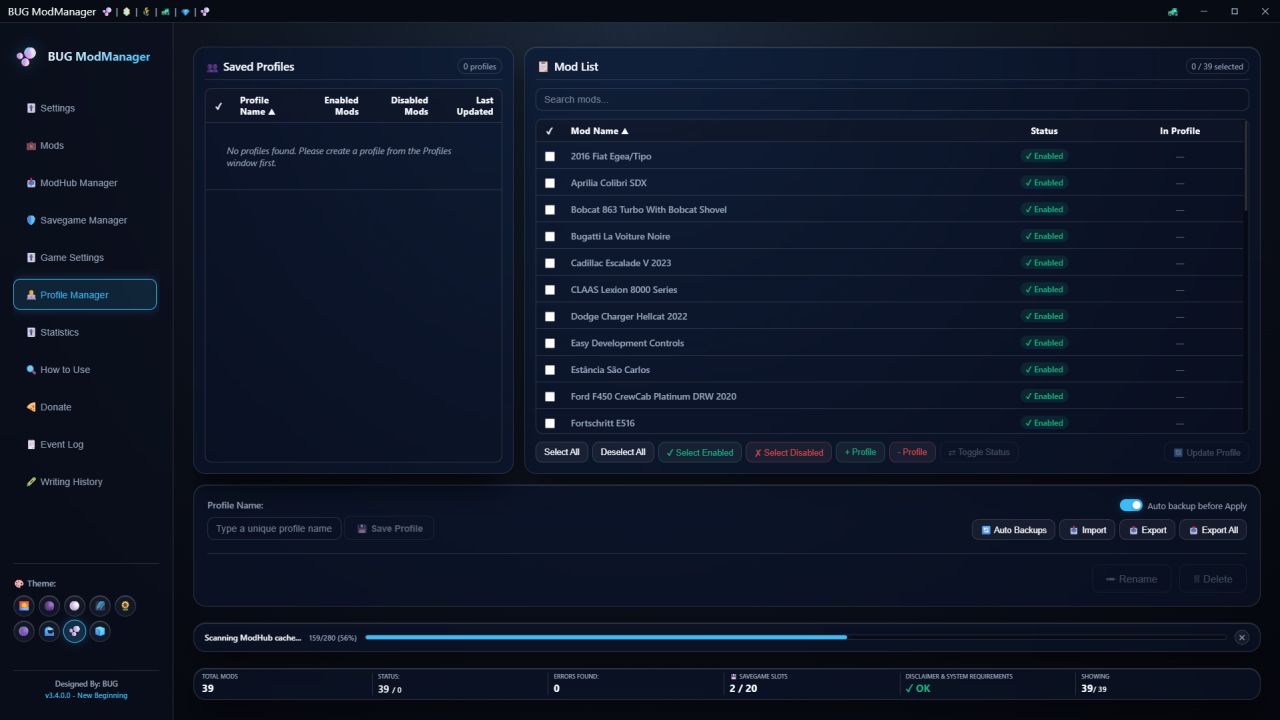The height and width of the screenshot is (720, 1280).
Task: Click the Status column header
Action: tap(1044, 131)
